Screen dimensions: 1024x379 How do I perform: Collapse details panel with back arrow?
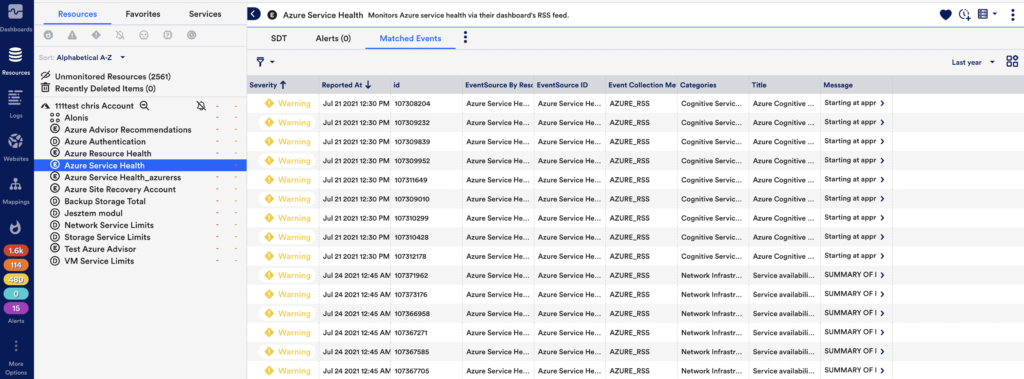coord(254,14)
